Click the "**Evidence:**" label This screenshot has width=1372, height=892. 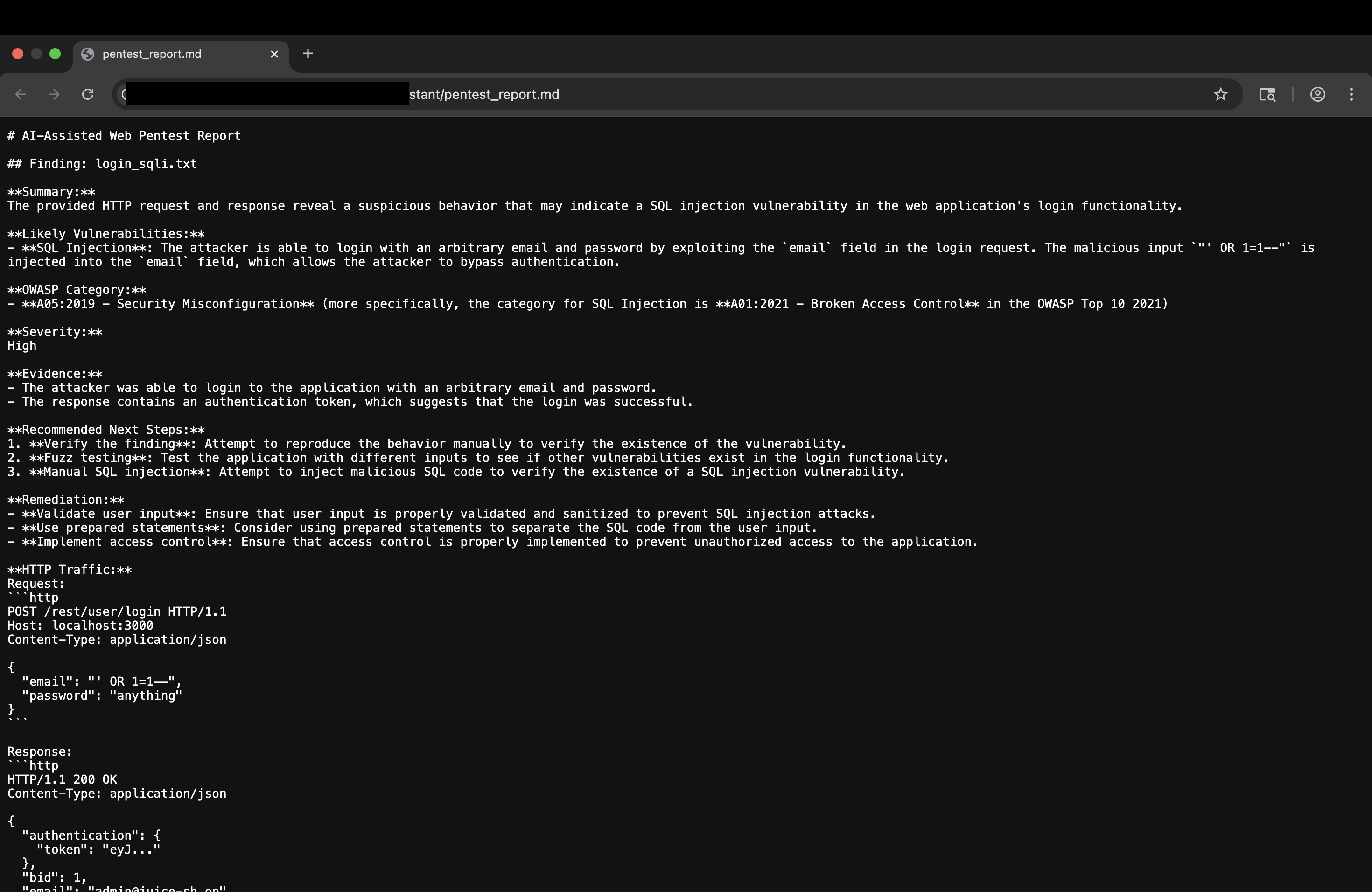[x=55, y=374]
